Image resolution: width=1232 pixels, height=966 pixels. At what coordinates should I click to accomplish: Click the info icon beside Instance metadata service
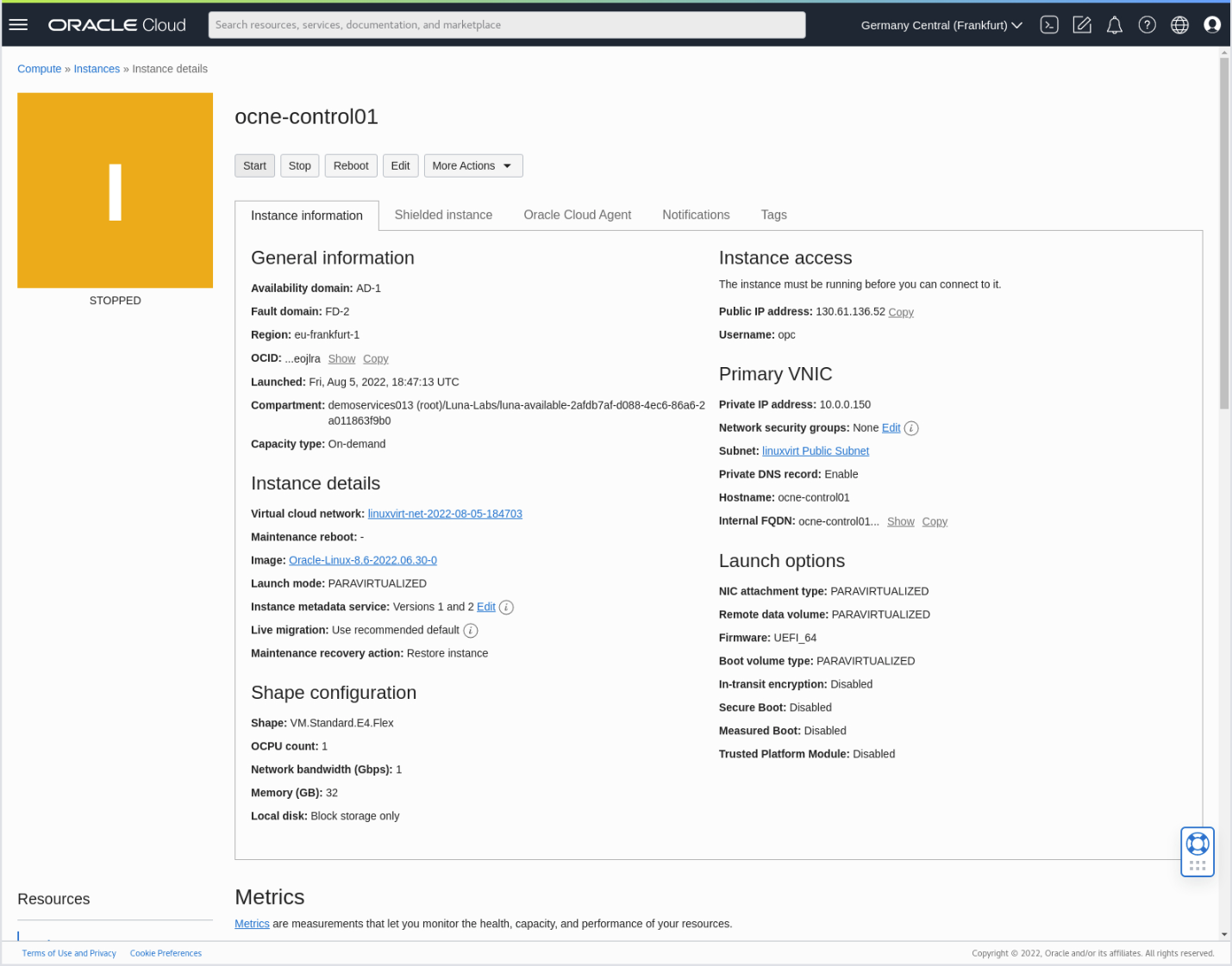507,607
